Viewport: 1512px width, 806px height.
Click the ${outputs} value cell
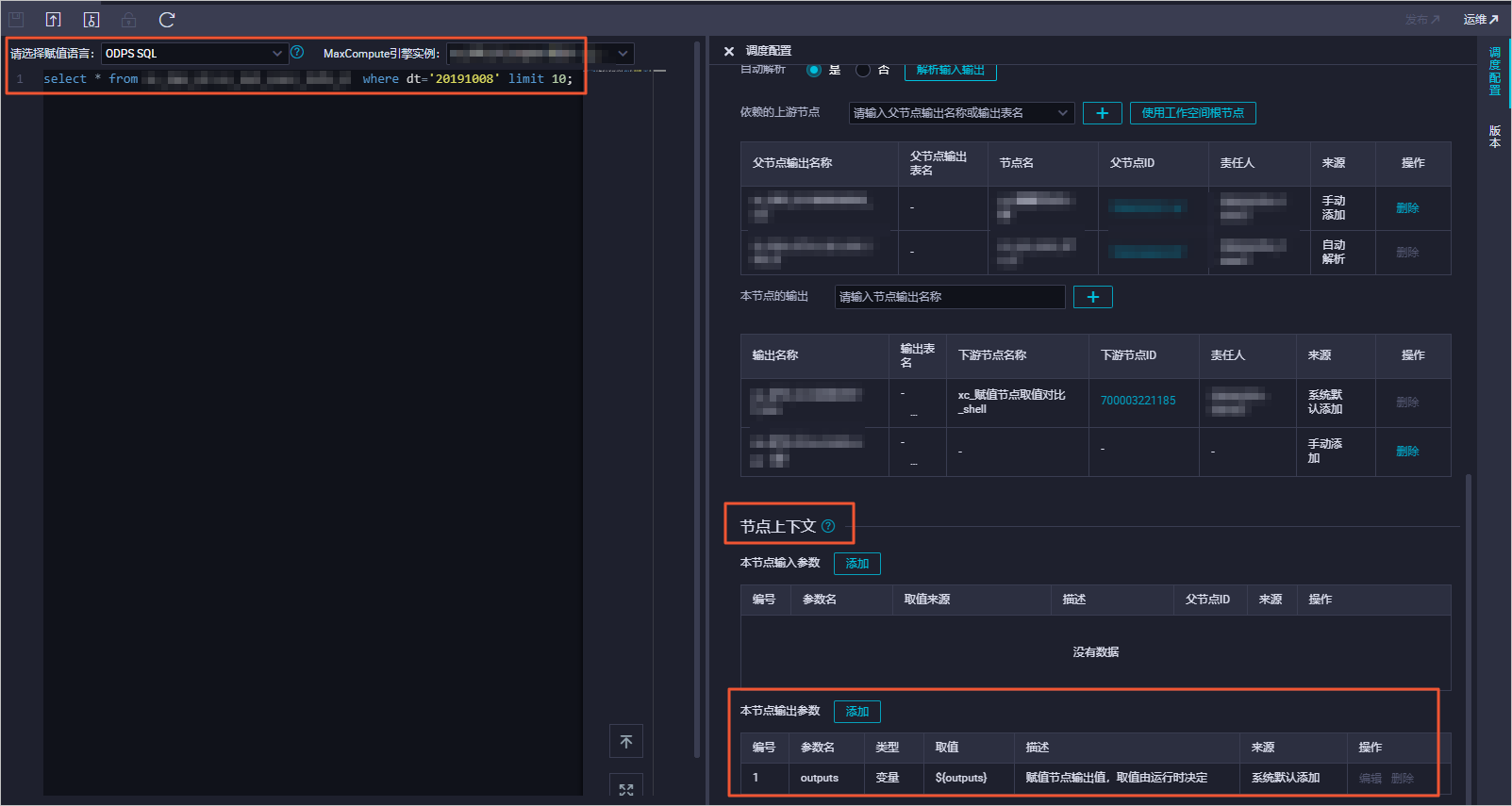click(x=961, y=779)
